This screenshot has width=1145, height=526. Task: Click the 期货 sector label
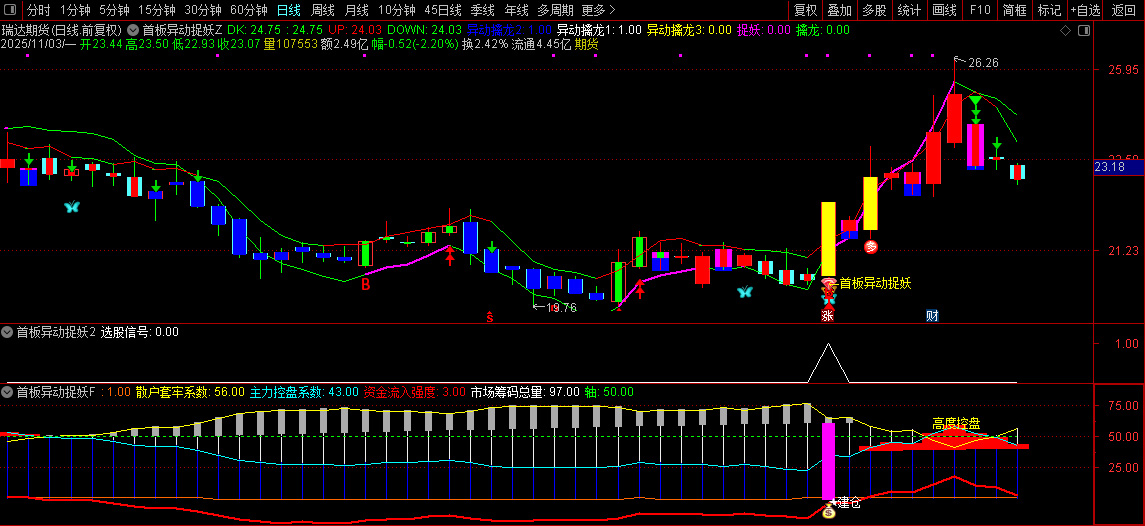[x=586, y=44]
